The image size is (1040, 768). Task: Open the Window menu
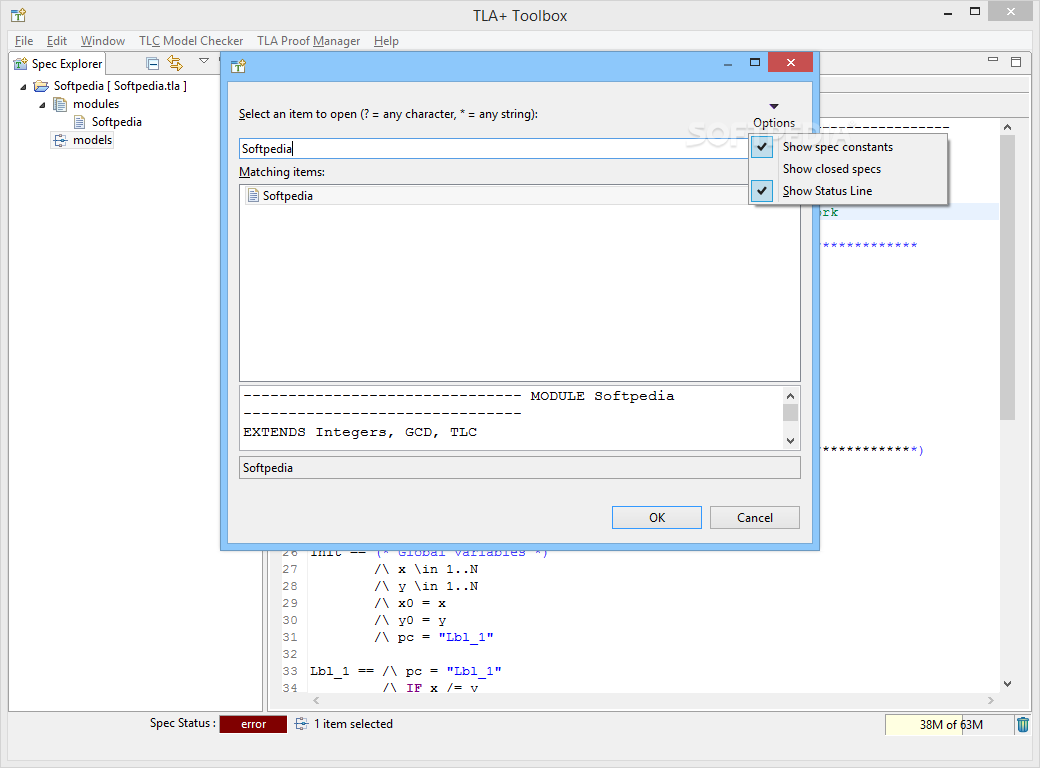tap(103, 41)
